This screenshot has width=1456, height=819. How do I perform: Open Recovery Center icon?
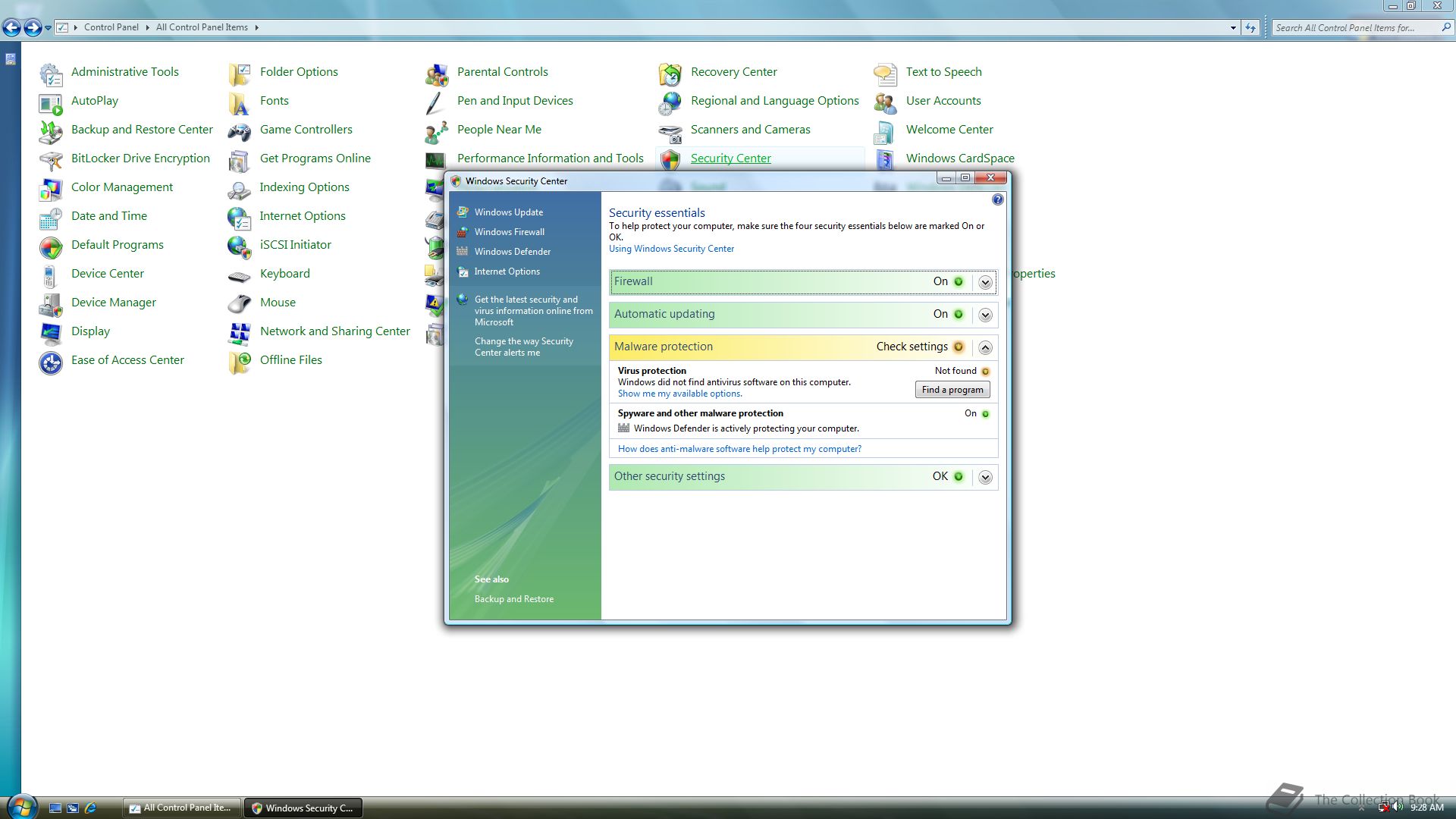tap(670, 74)
